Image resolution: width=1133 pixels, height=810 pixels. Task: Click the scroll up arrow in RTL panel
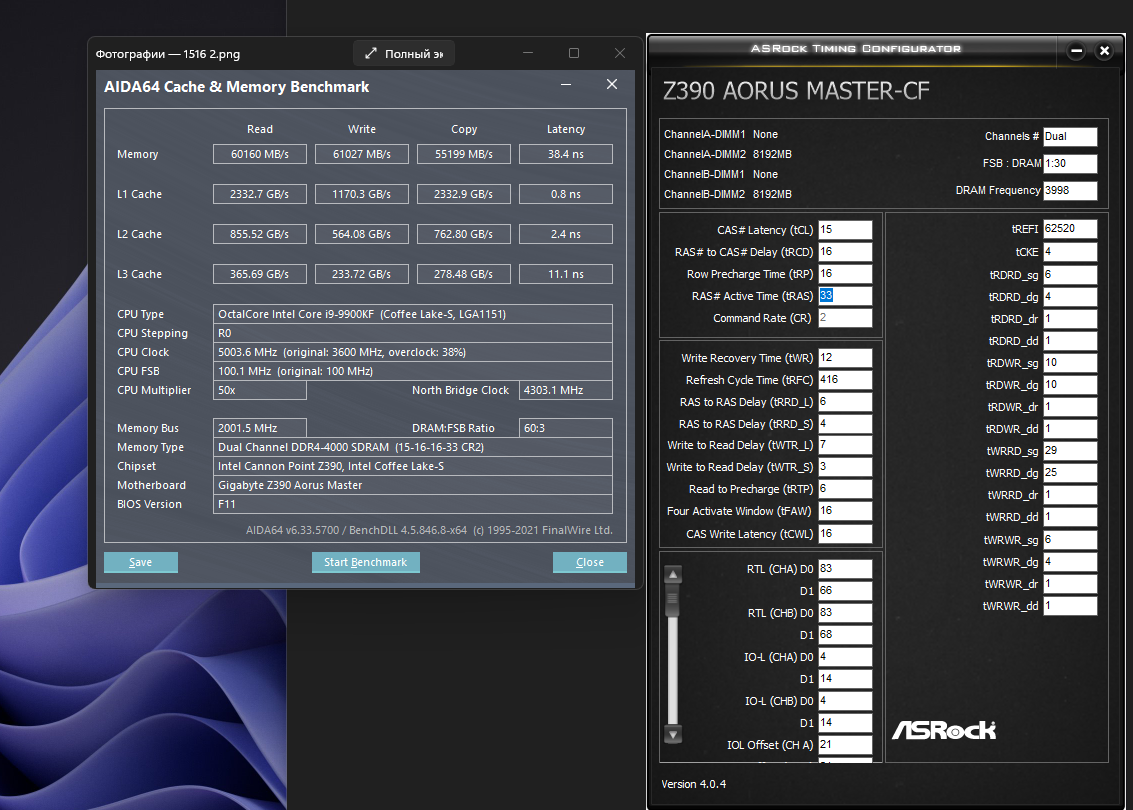coord(673,574)
